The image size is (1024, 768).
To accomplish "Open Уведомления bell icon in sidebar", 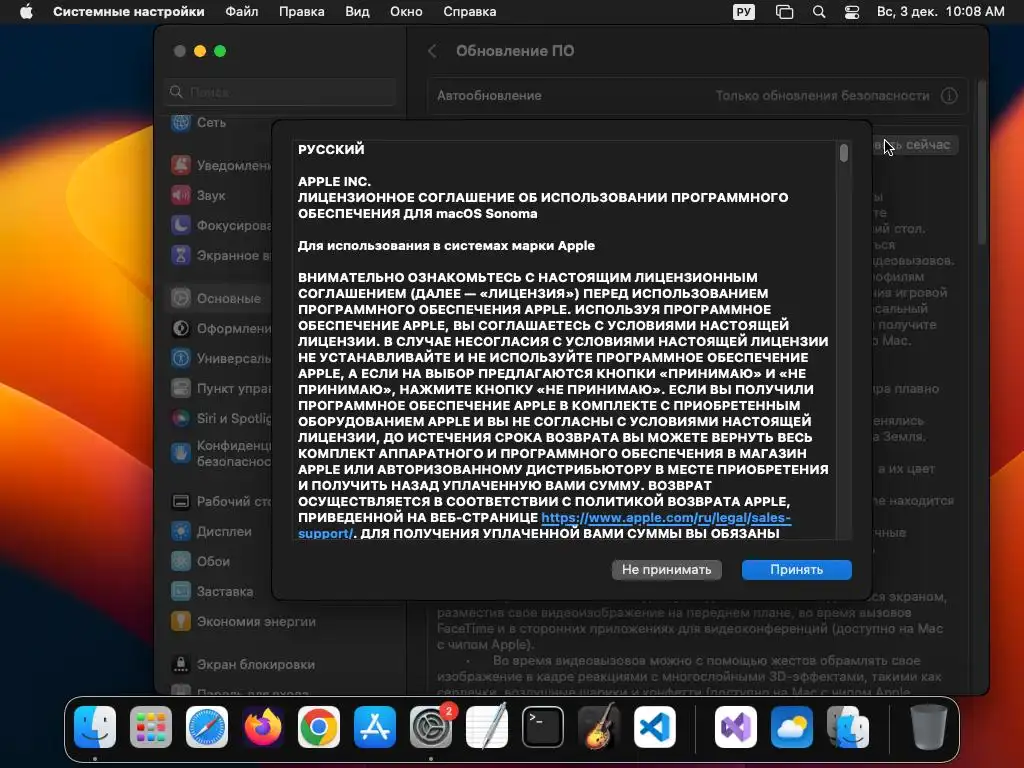I will (181, 165).
